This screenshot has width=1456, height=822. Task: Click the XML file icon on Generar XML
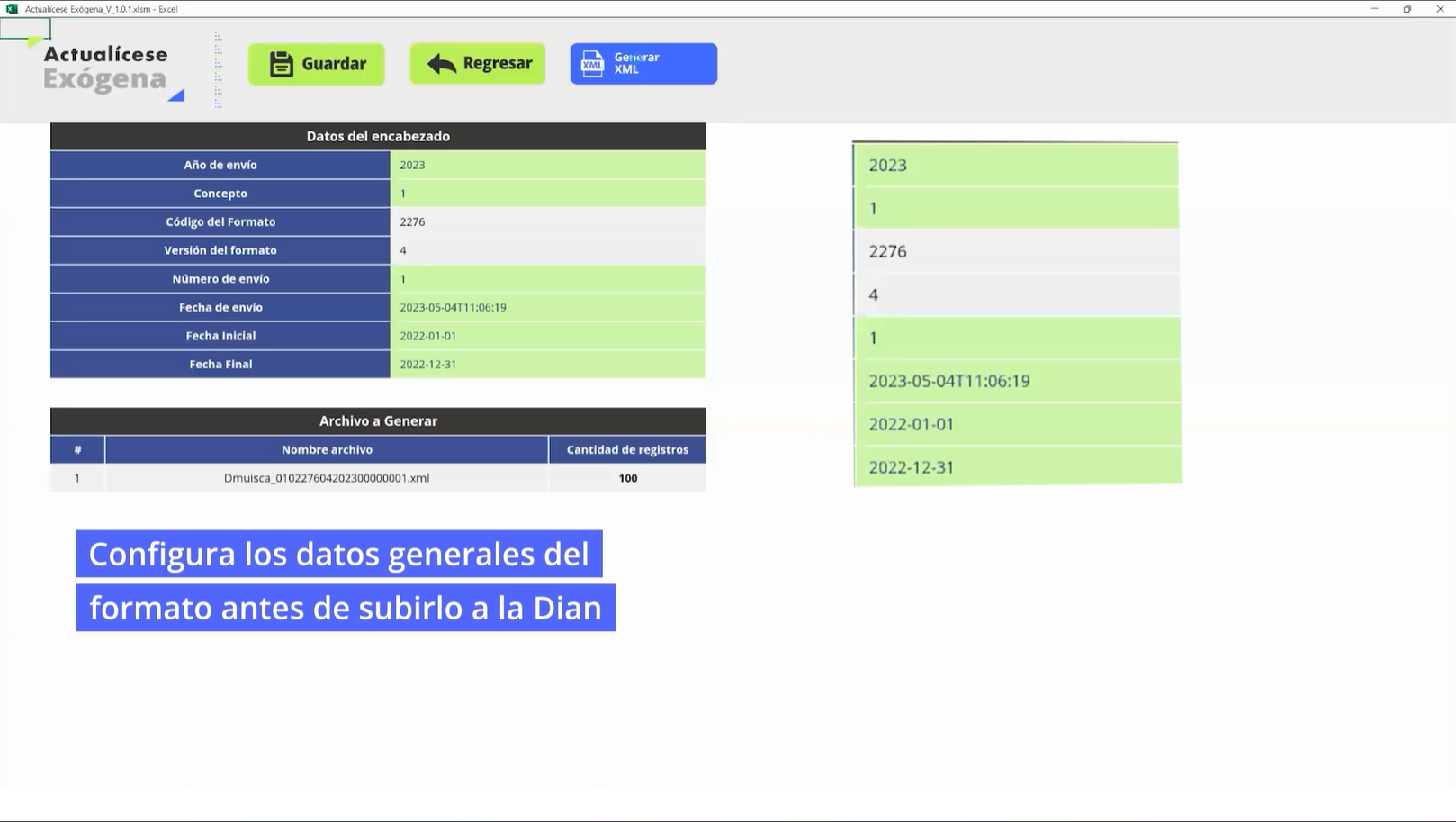(592, 63)
